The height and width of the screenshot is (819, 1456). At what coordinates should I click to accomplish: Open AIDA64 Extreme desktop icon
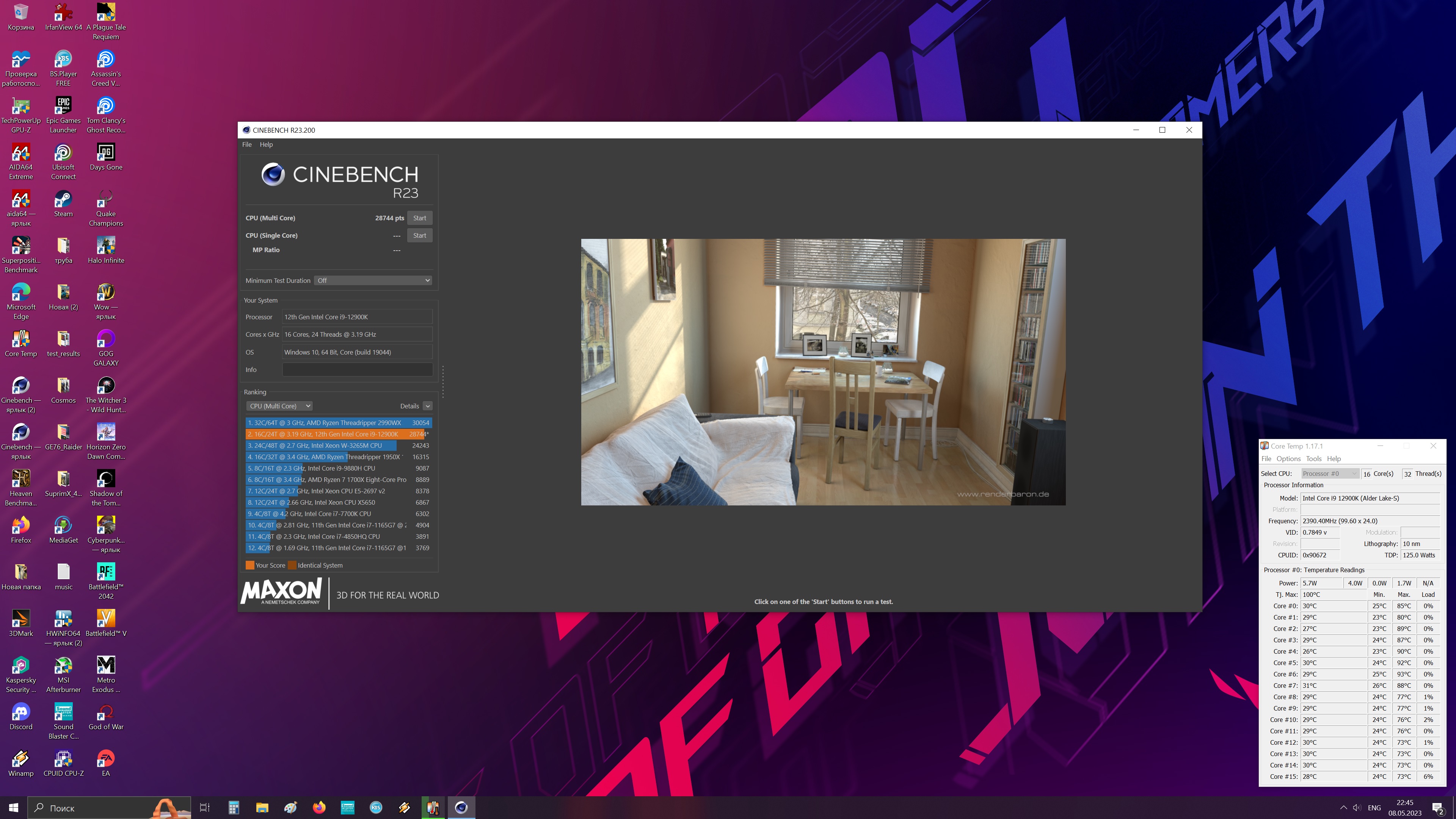21,154
